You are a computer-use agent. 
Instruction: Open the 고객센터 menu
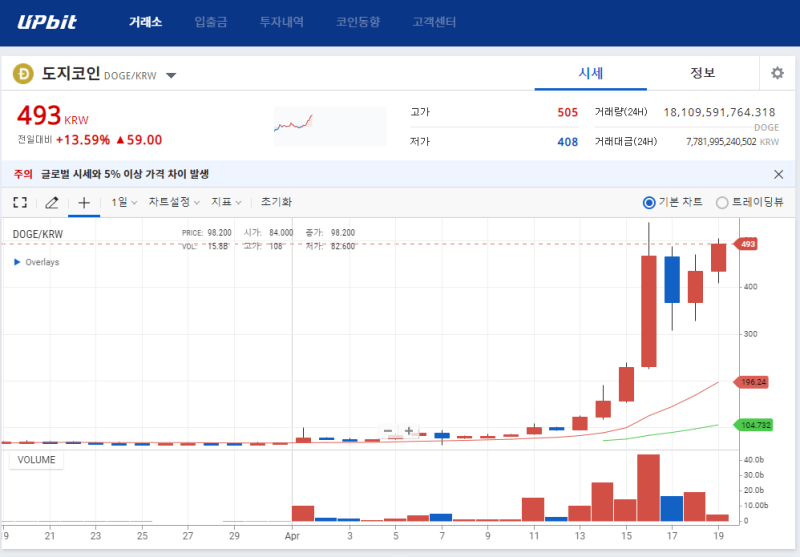pyautogui.click(x=434, y=22)
